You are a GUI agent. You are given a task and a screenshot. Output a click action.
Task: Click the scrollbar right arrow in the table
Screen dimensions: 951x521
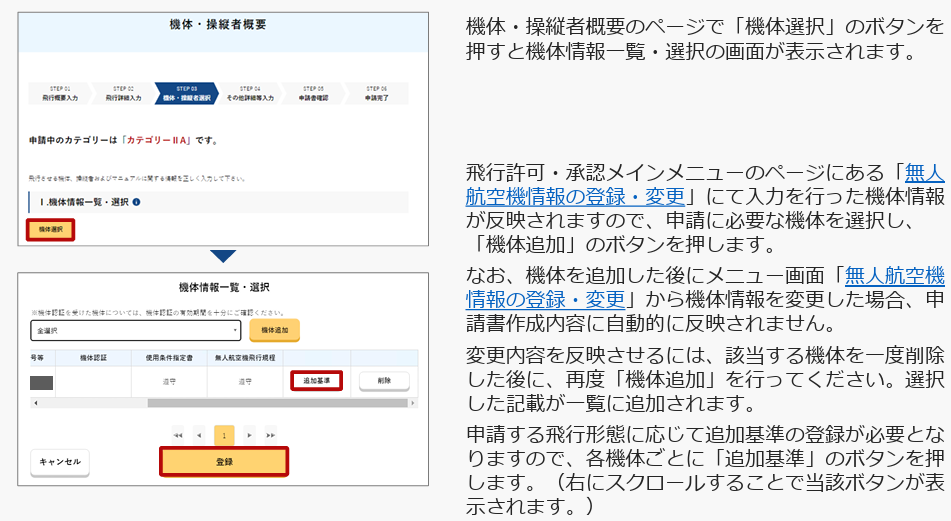click(413, 403)
